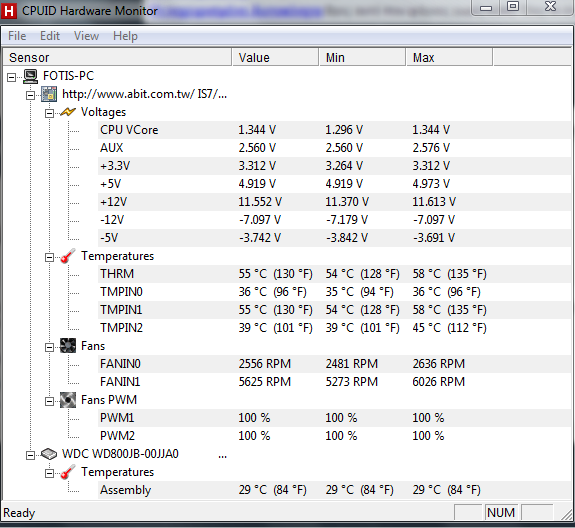This screenshot has height=528, width=575.
Task: Open the View menu
Action: 86,36
